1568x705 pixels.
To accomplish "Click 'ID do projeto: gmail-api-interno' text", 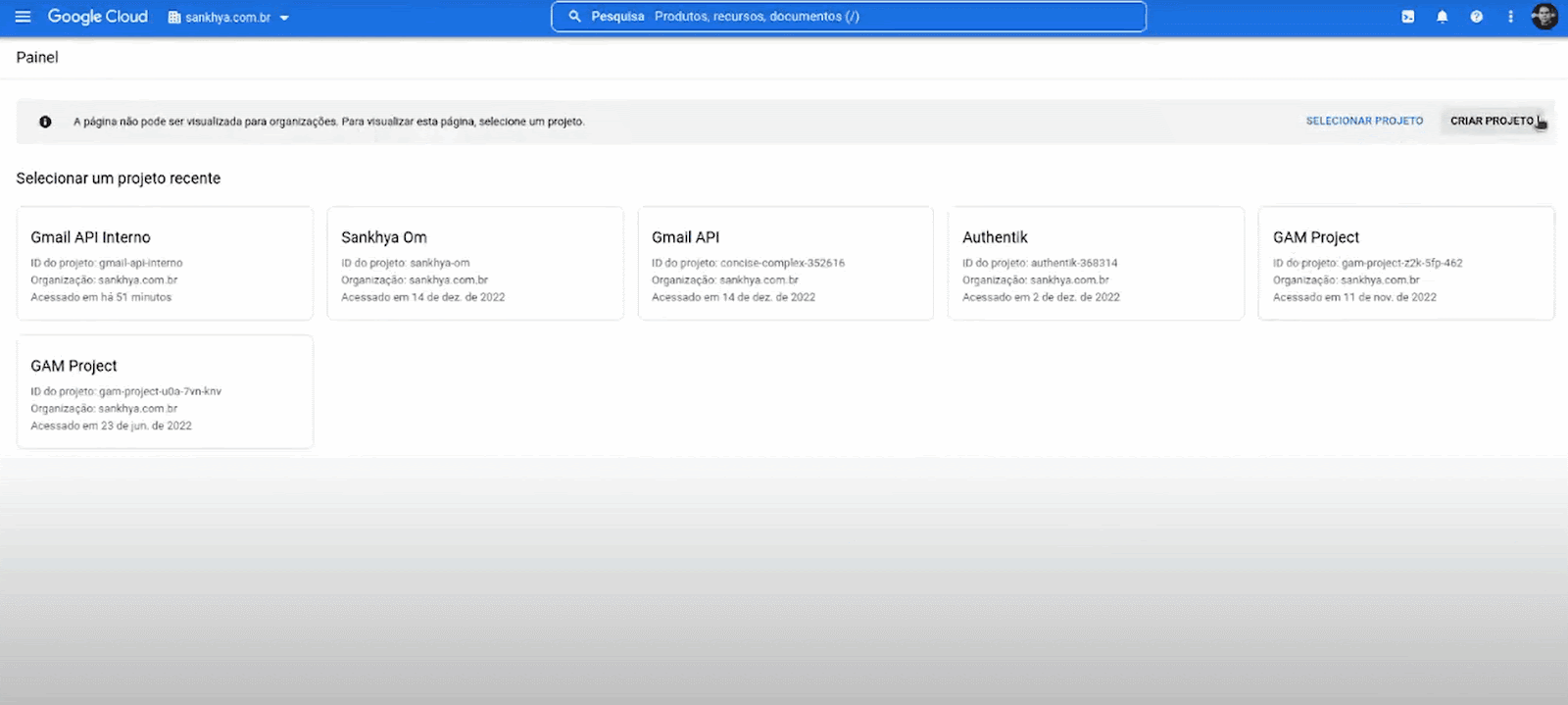I will (x=107, y=263).
